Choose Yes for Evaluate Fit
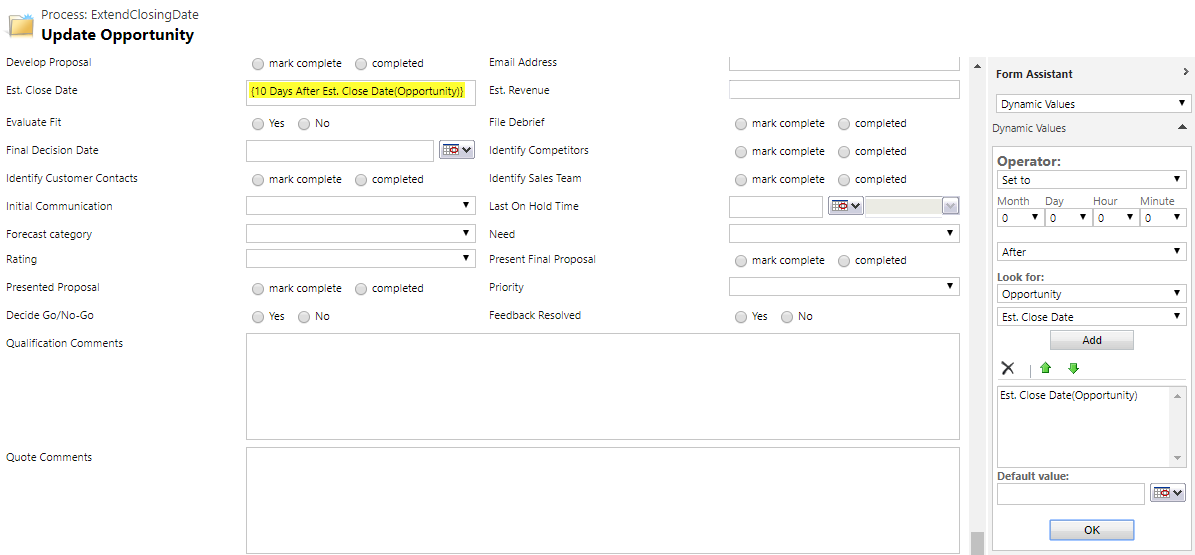 258,124
